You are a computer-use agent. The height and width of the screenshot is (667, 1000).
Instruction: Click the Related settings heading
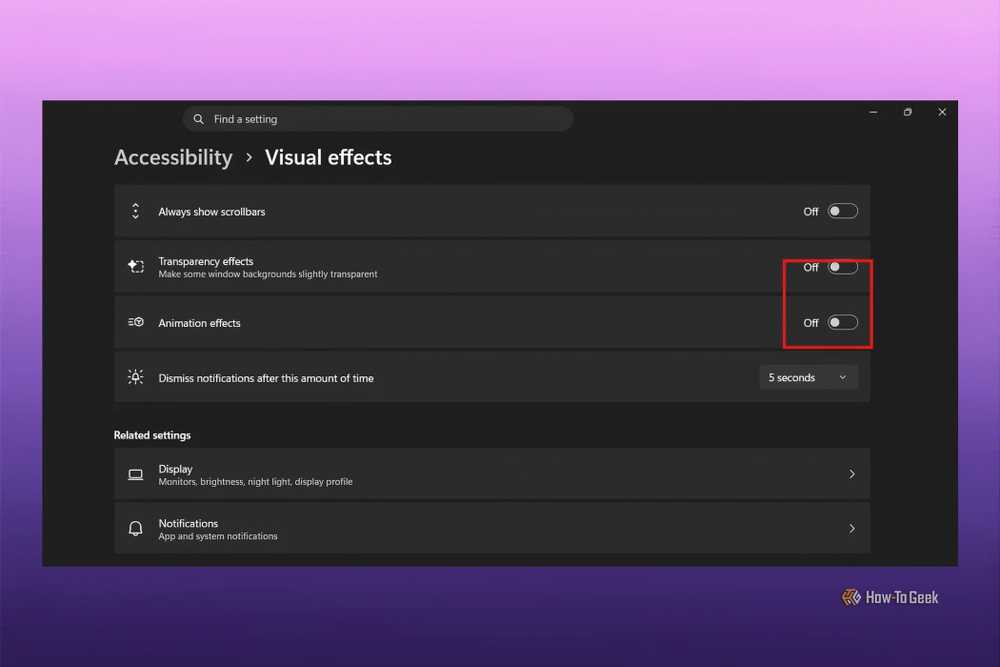tap(152, 435)
